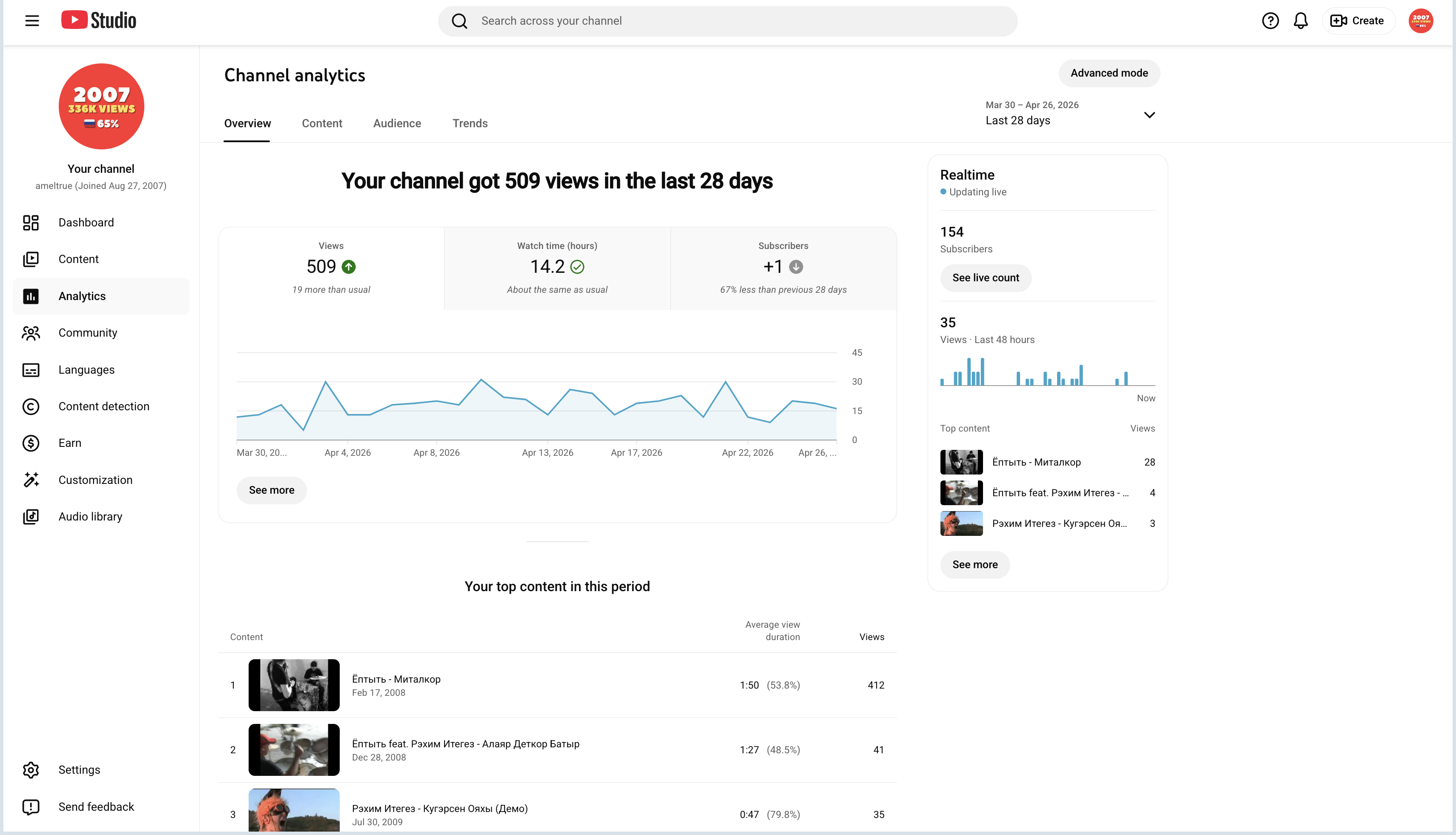Open top content thumbnail ranked 2

click(x=294, y=749)
